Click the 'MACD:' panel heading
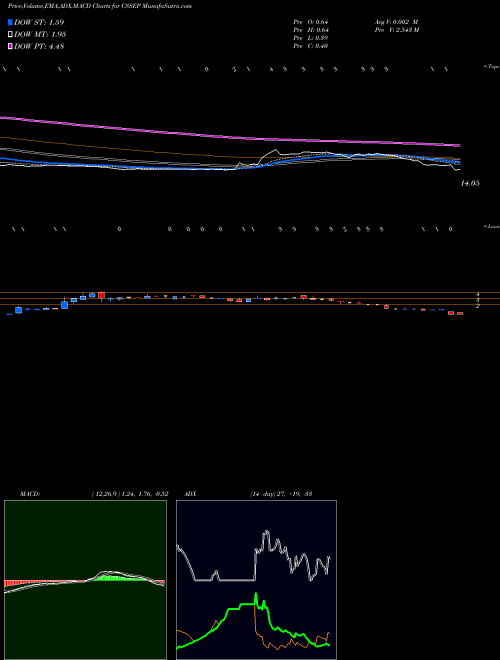Image resolution: width=500 pixels, height=660 pixels. (x=30, y=494)
